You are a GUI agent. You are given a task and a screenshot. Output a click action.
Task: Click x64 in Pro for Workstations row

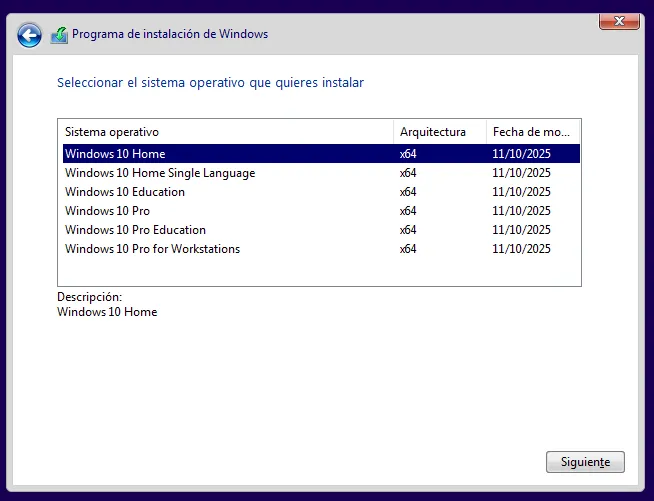(408, 249)
